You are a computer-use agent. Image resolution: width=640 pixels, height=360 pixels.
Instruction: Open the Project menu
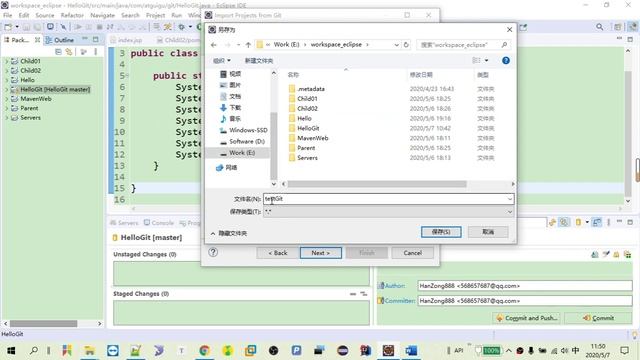click(x=156, y=15)
